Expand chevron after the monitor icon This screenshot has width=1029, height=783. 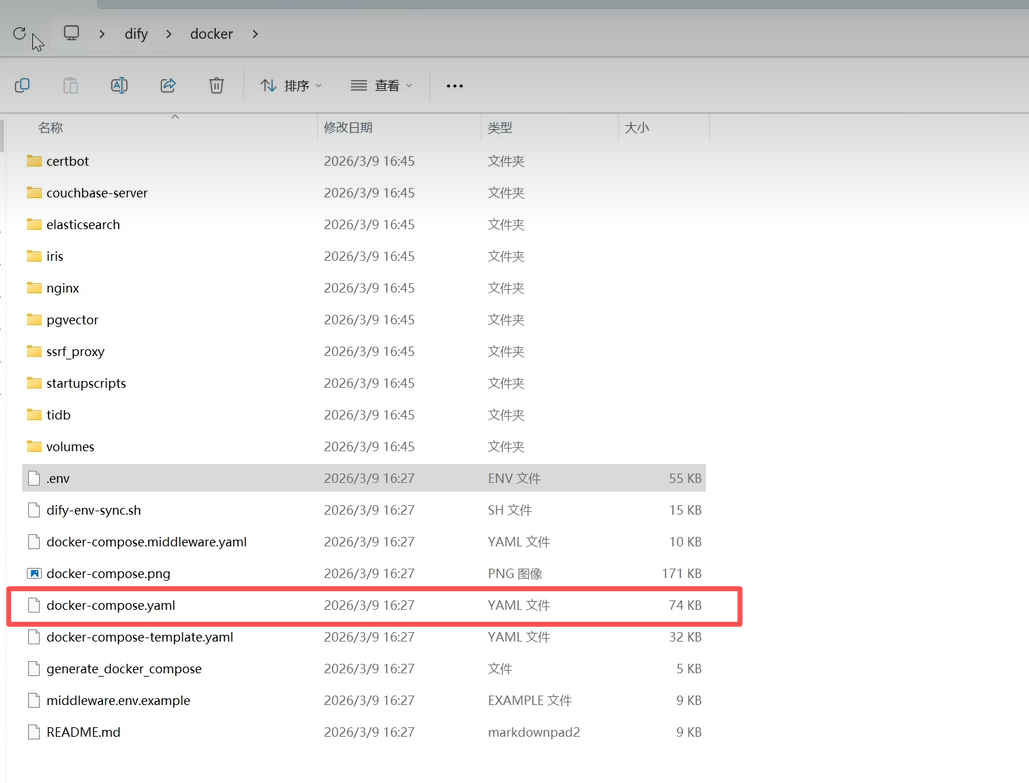(102, 33)
